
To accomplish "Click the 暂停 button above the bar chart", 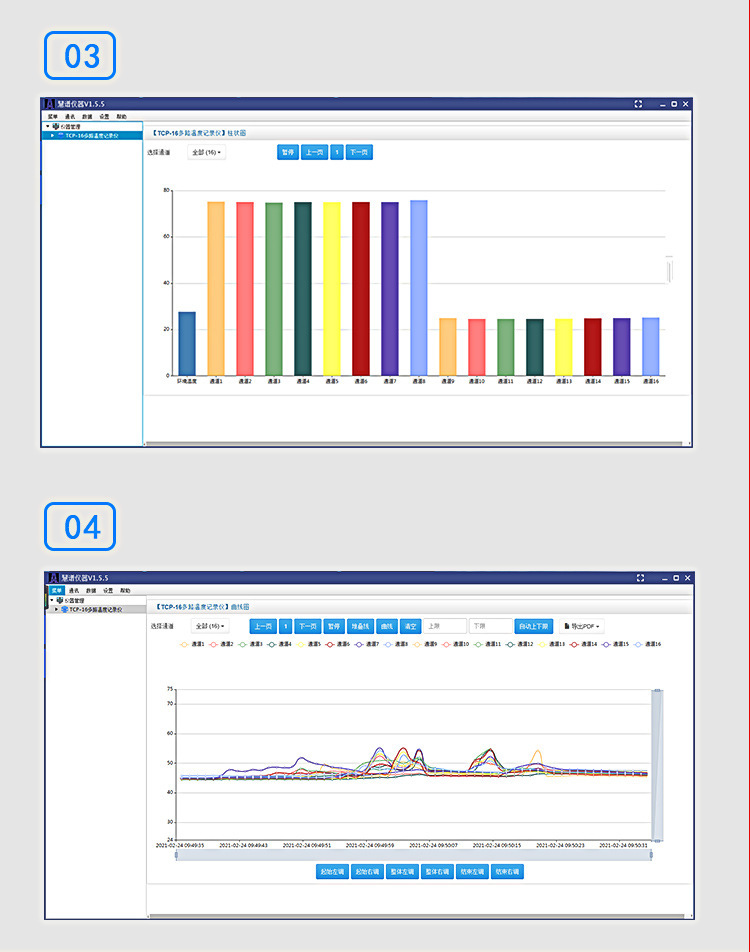I will click(288, 152).
